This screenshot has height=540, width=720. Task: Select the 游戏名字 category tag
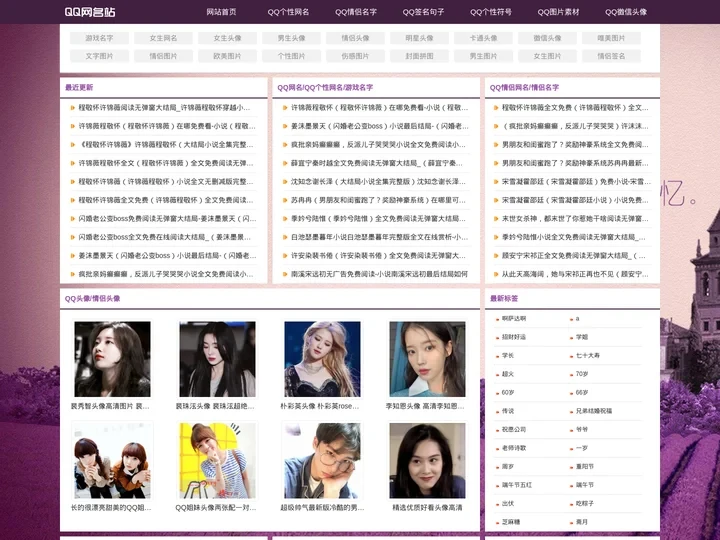click(99, 38)
